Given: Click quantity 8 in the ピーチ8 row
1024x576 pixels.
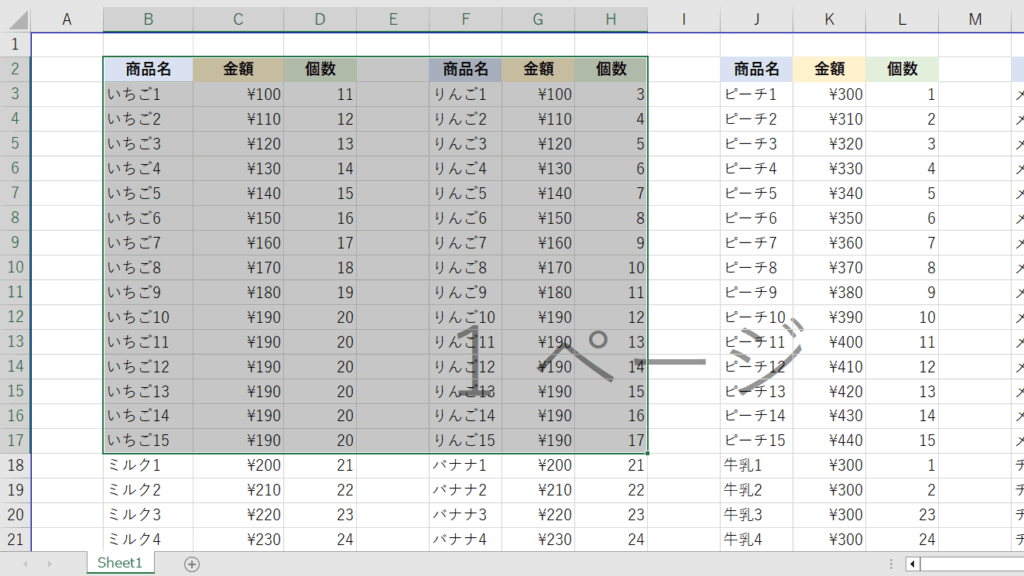Looking at the screenshot, I should [902, 267].
